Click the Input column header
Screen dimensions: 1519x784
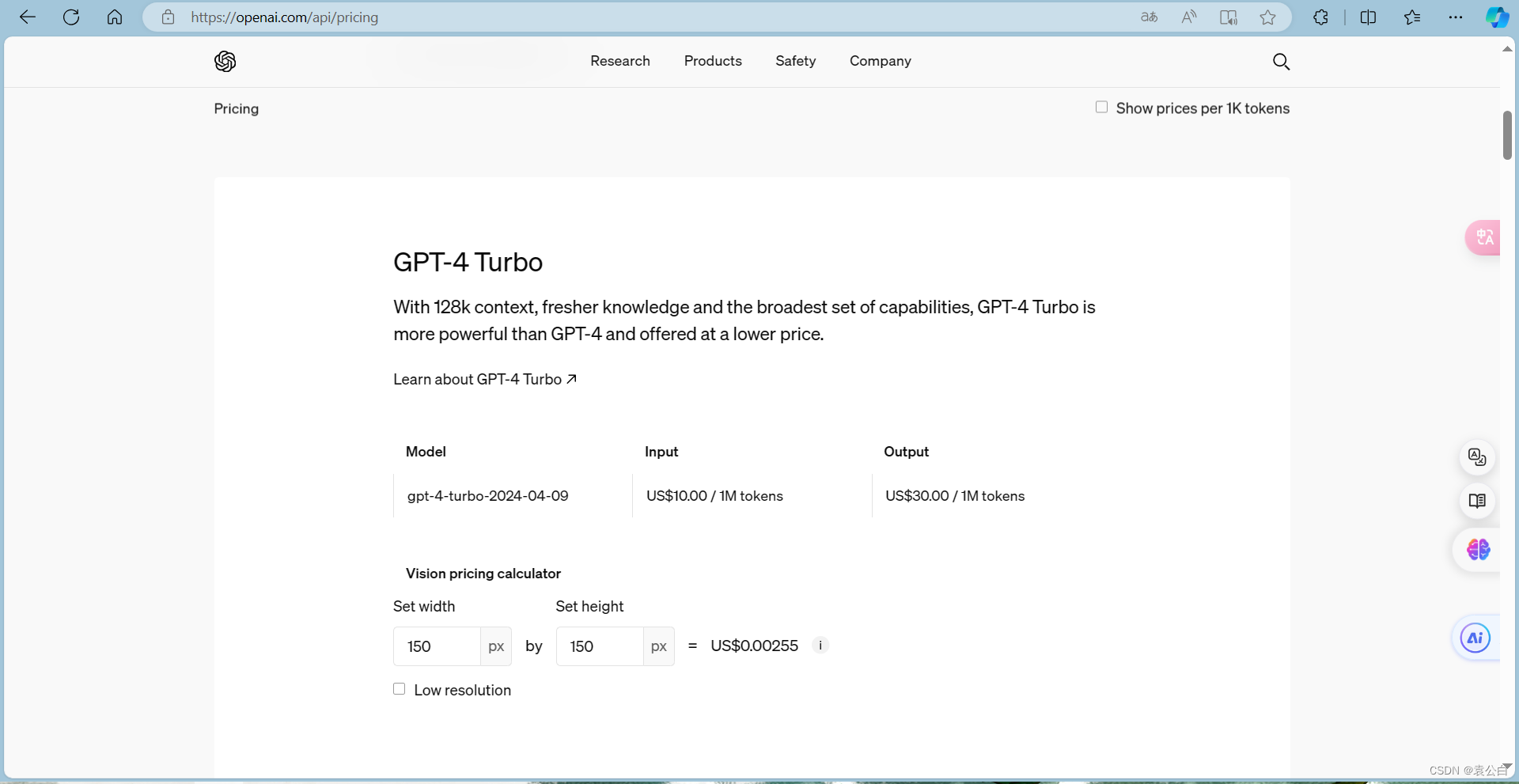(661, 452)
